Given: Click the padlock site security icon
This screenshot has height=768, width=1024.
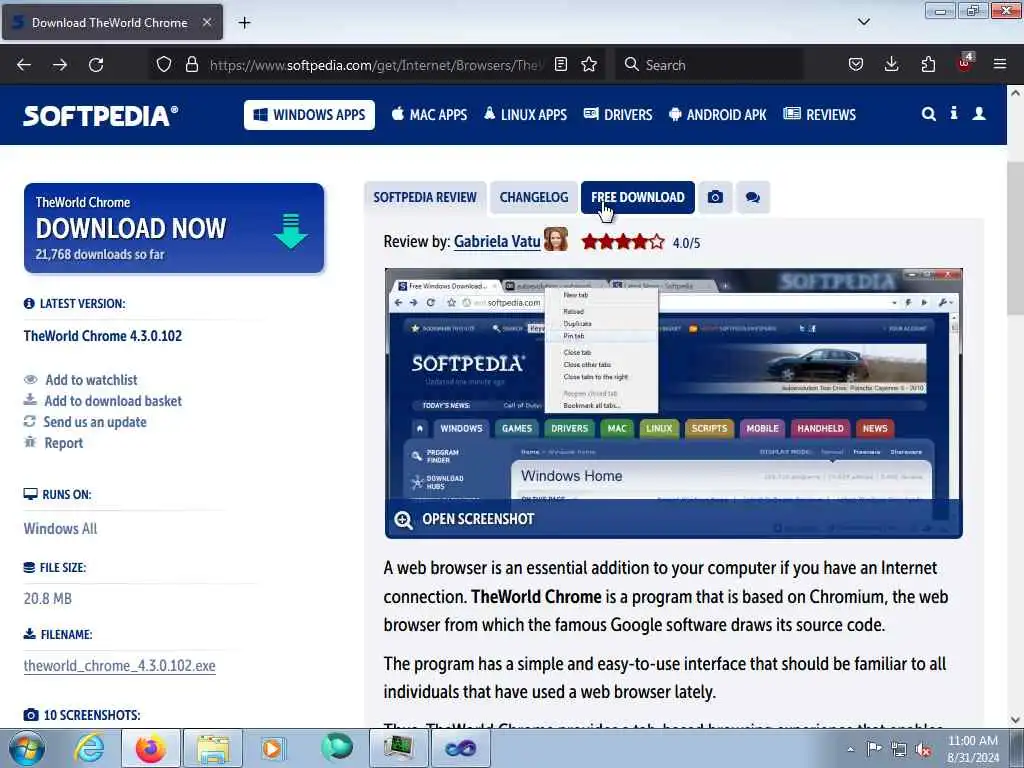Looking at the screenshot, I should (191, 65).
